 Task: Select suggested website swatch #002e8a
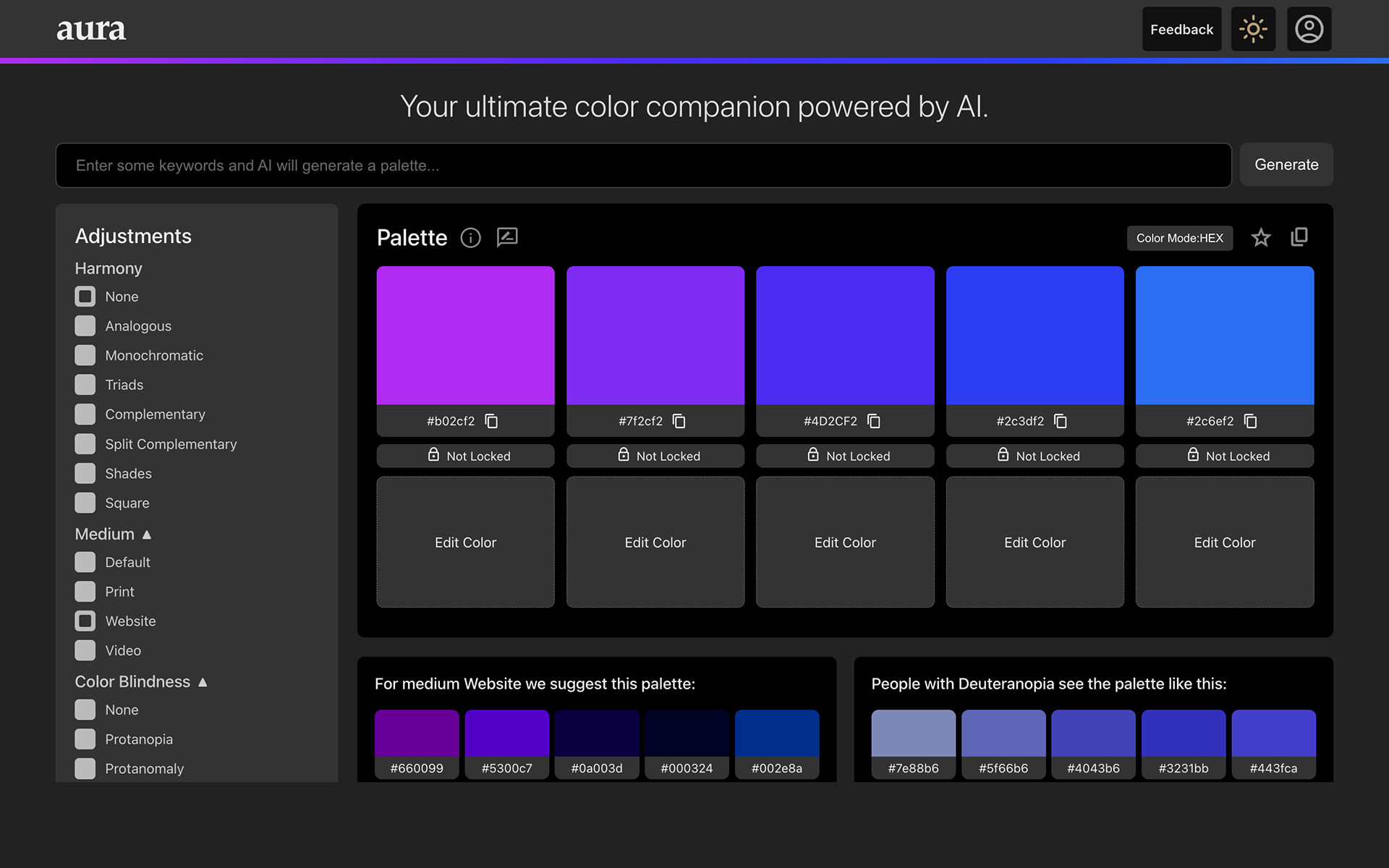click(777, 733)
